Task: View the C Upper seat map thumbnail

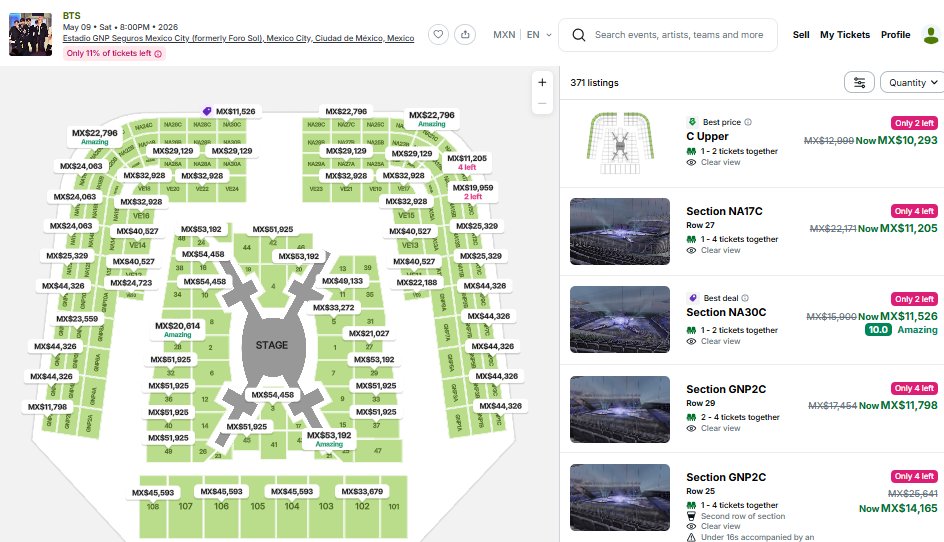Action: click(x=620, y=143)
